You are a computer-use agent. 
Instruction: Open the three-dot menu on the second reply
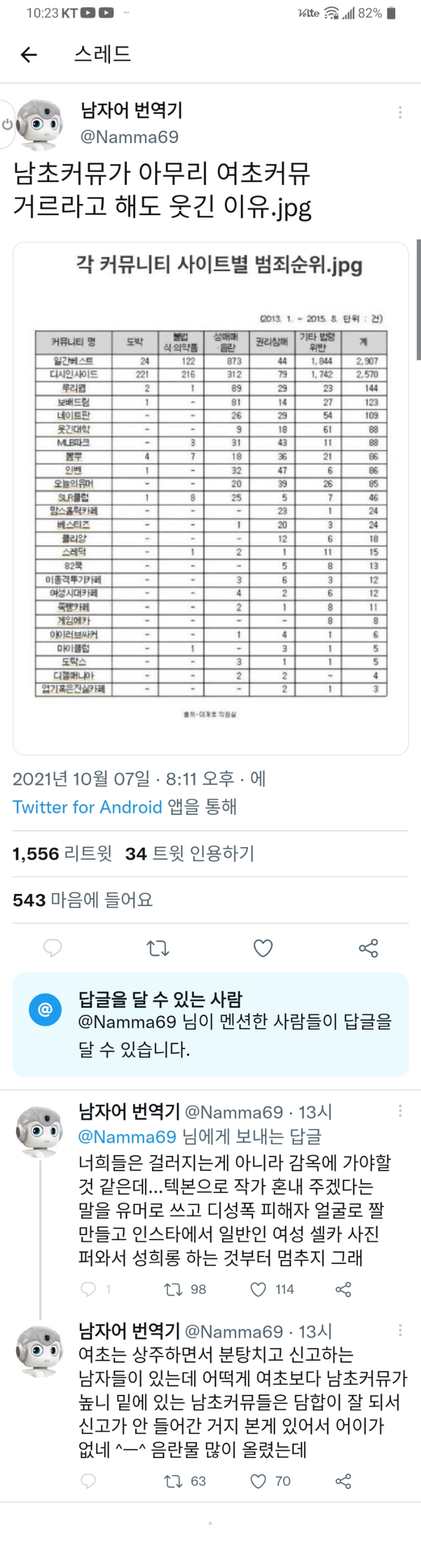tap(400, 1330)
